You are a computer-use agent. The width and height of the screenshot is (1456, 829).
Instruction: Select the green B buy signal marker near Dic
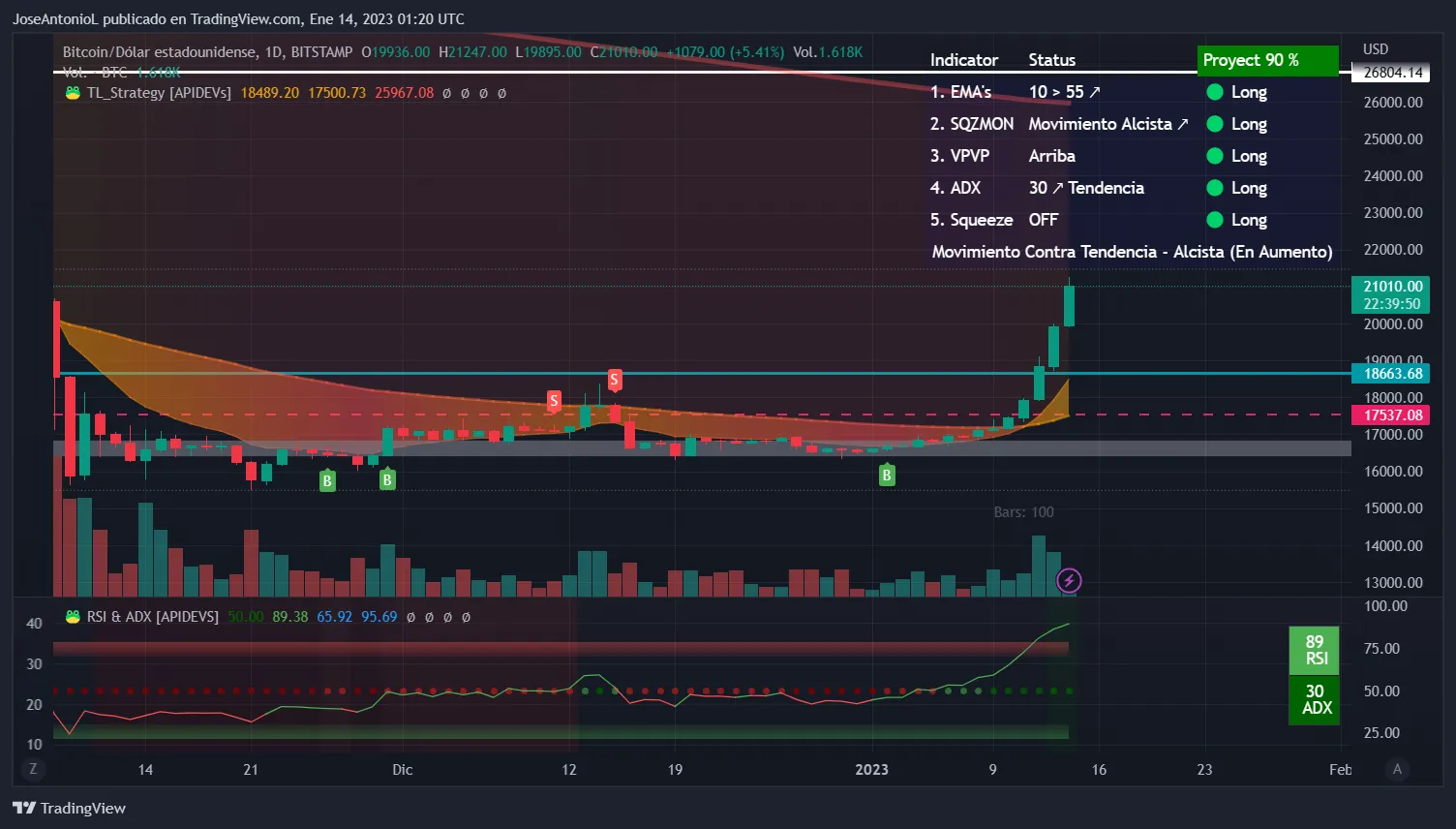pos(387,478)
